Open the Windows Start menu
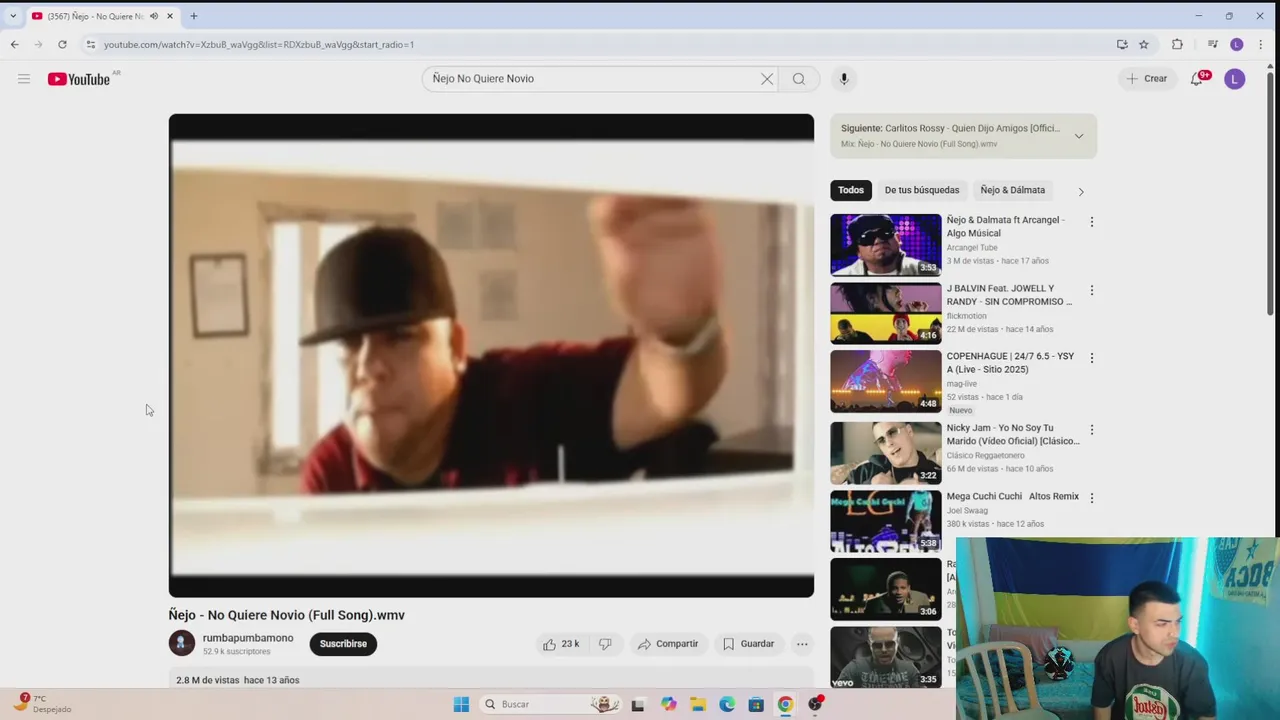This screenshot has height=720, width=1280. click(x=461, y=704)
